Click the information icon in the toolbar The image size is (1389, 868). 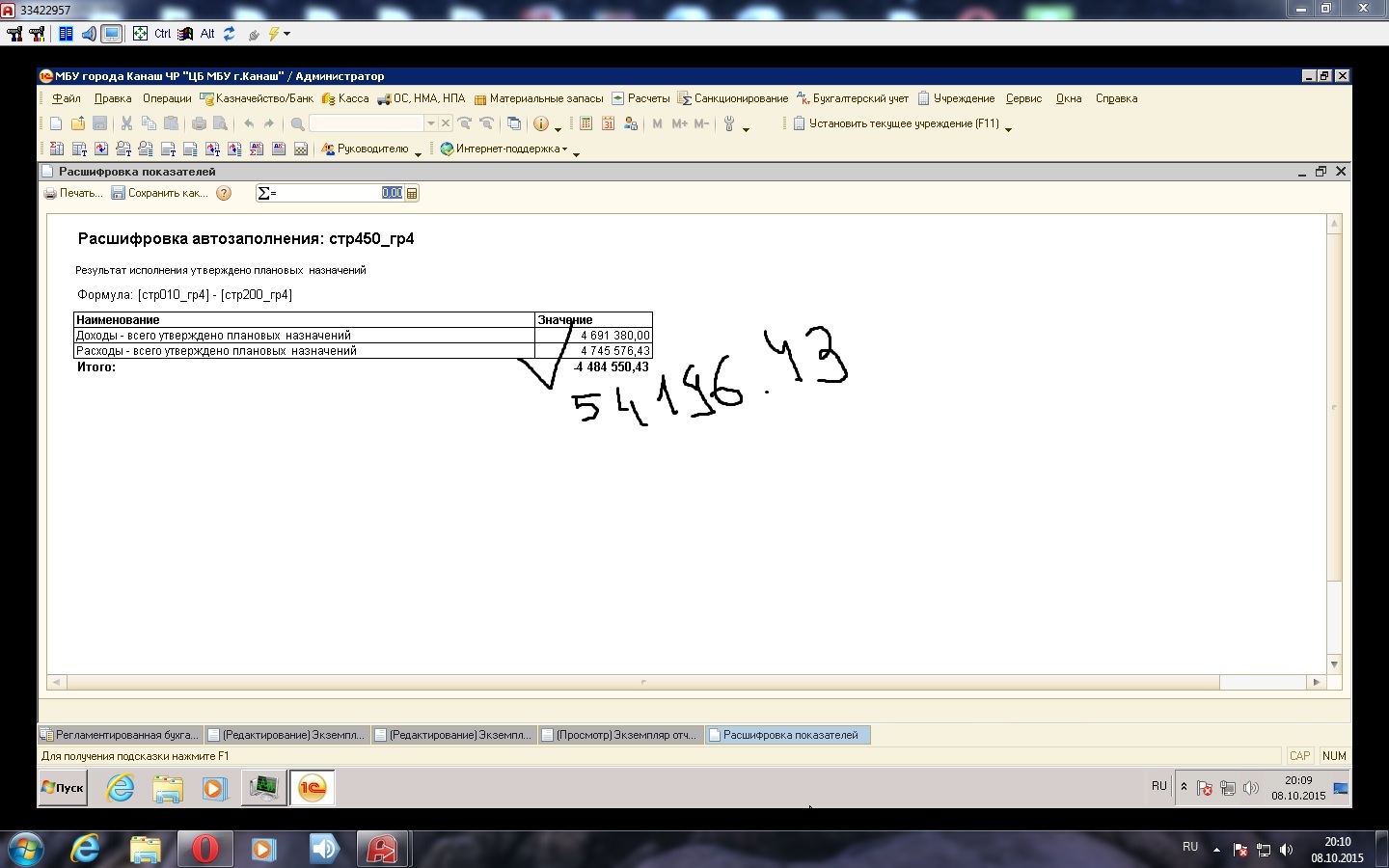click(541, 123)
